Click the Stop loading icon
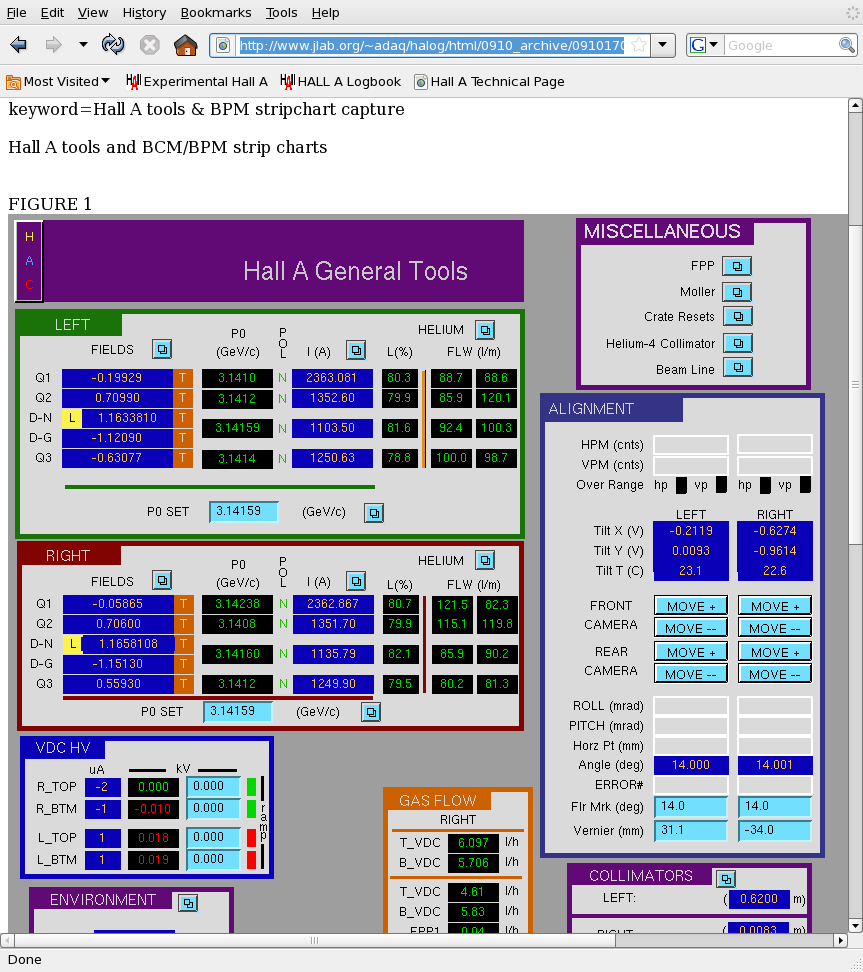This screenshot has height=972, width=863. pos(149,45)
